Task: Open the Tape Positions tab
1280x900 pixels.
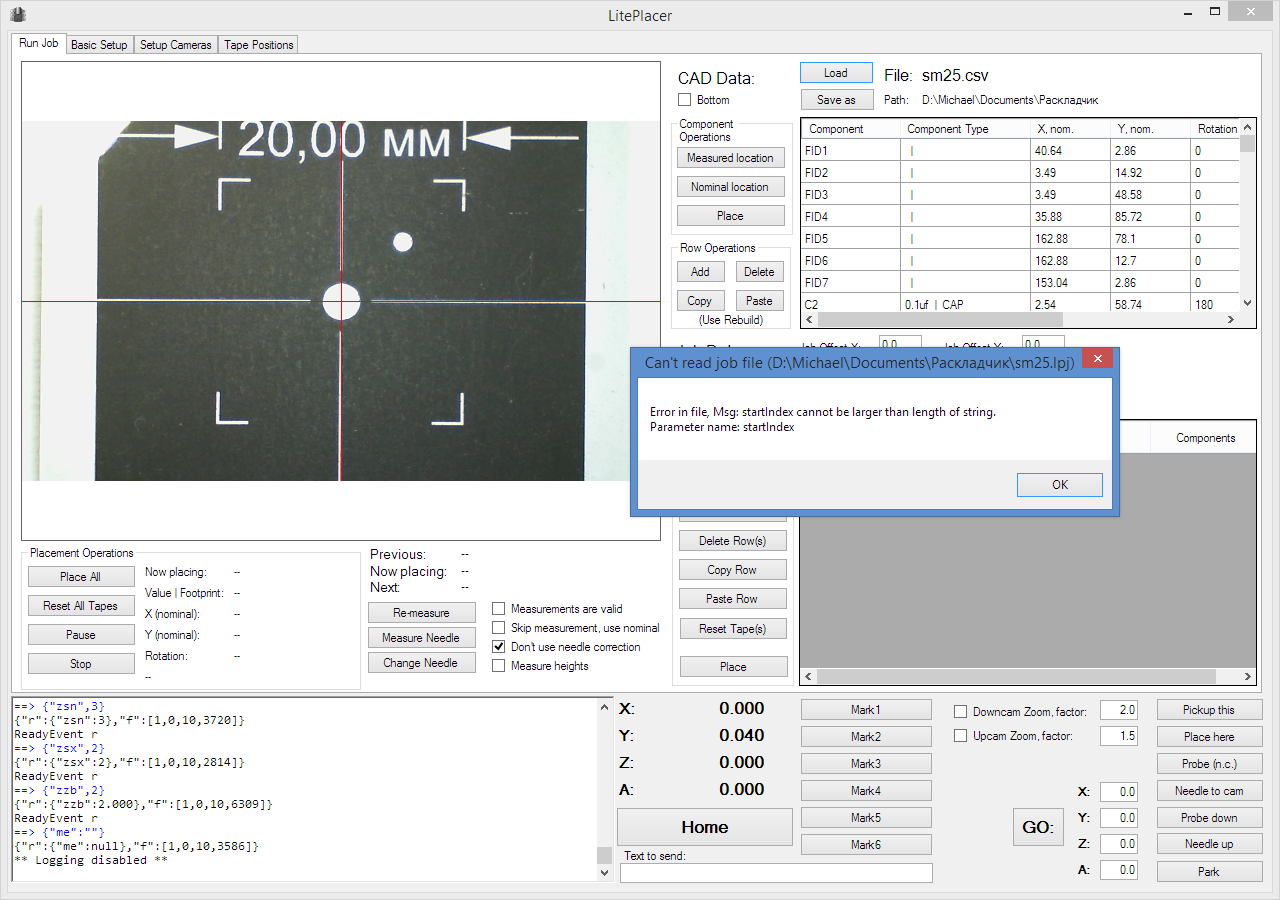Action: (259, 45)
